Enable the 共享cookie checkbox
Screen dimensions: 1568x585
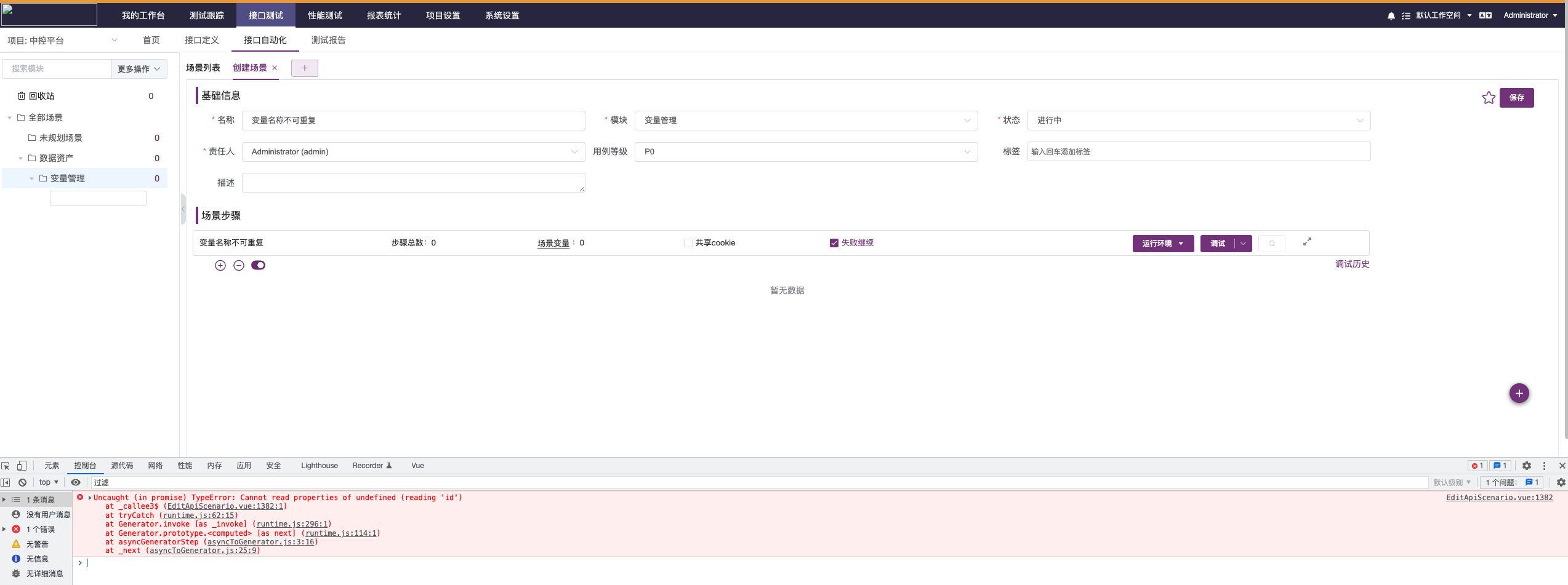point(688,242)
